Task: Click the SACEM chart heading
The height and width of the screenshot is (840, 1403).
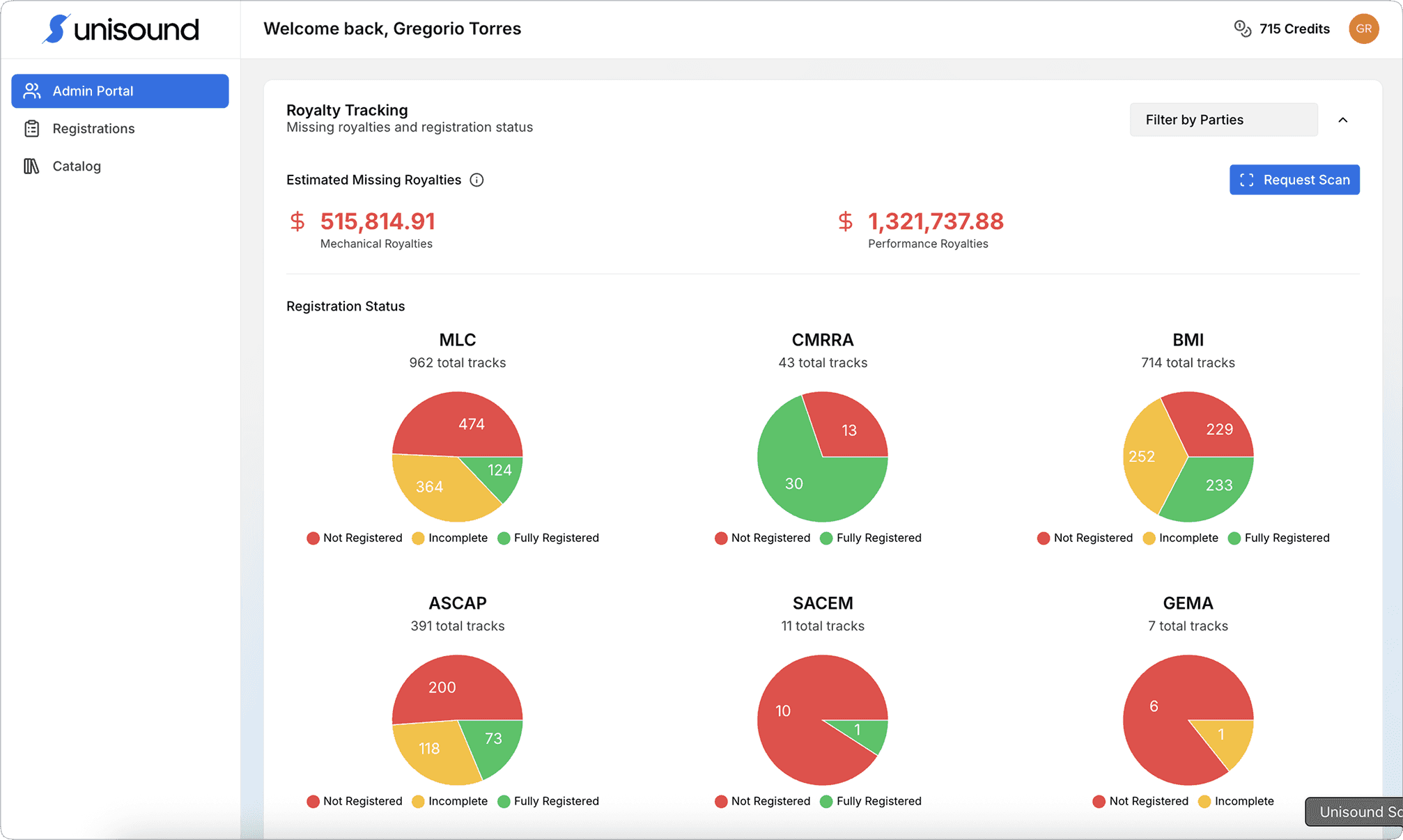Action: [823, 603]
